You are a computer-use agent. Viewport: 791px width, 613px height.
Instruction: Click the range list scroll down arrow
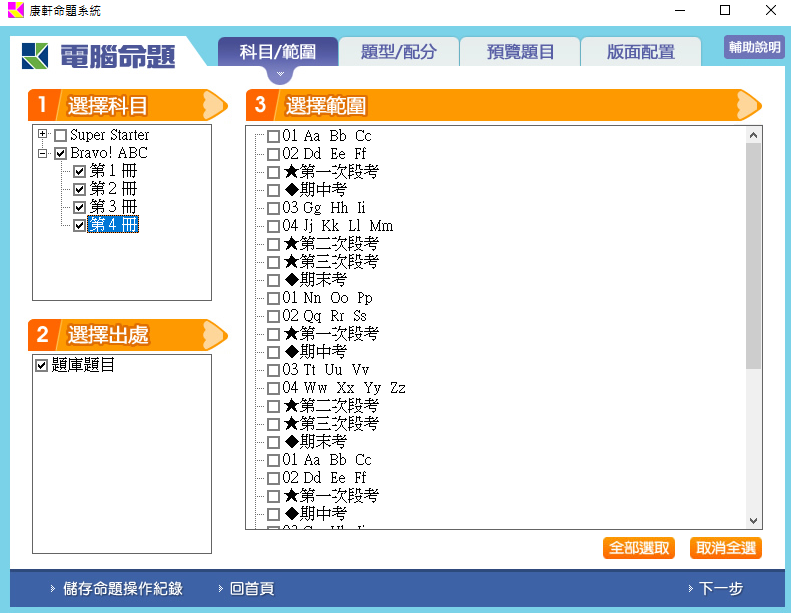[x=753, y=520]
